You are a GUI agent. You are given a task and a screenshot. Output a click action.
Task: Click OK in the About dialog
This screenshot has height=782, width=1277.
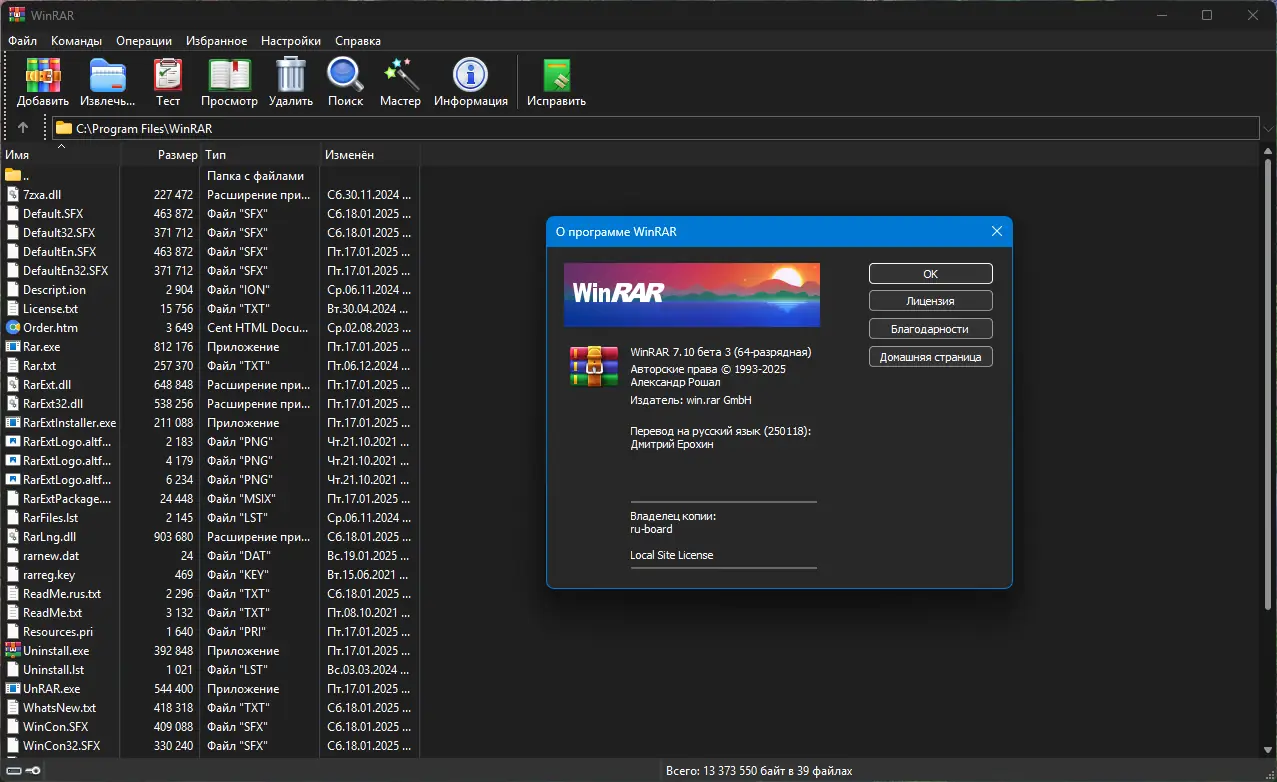tap(930, 273)
